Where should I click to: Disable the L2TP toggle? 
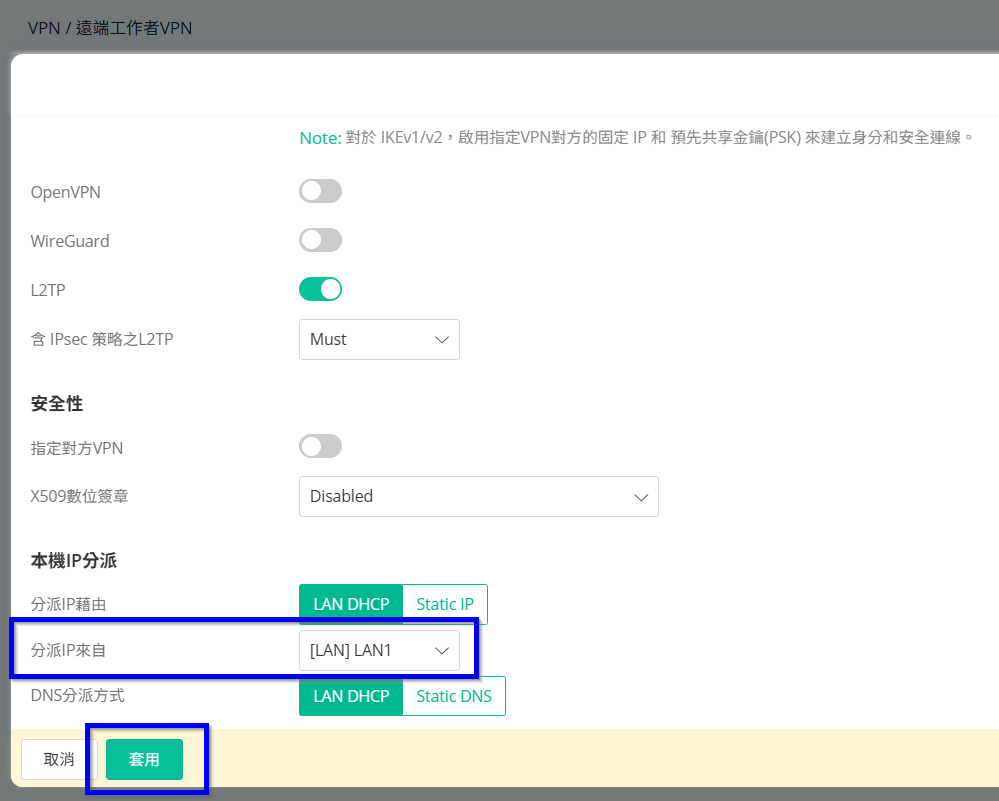point(320,289)
